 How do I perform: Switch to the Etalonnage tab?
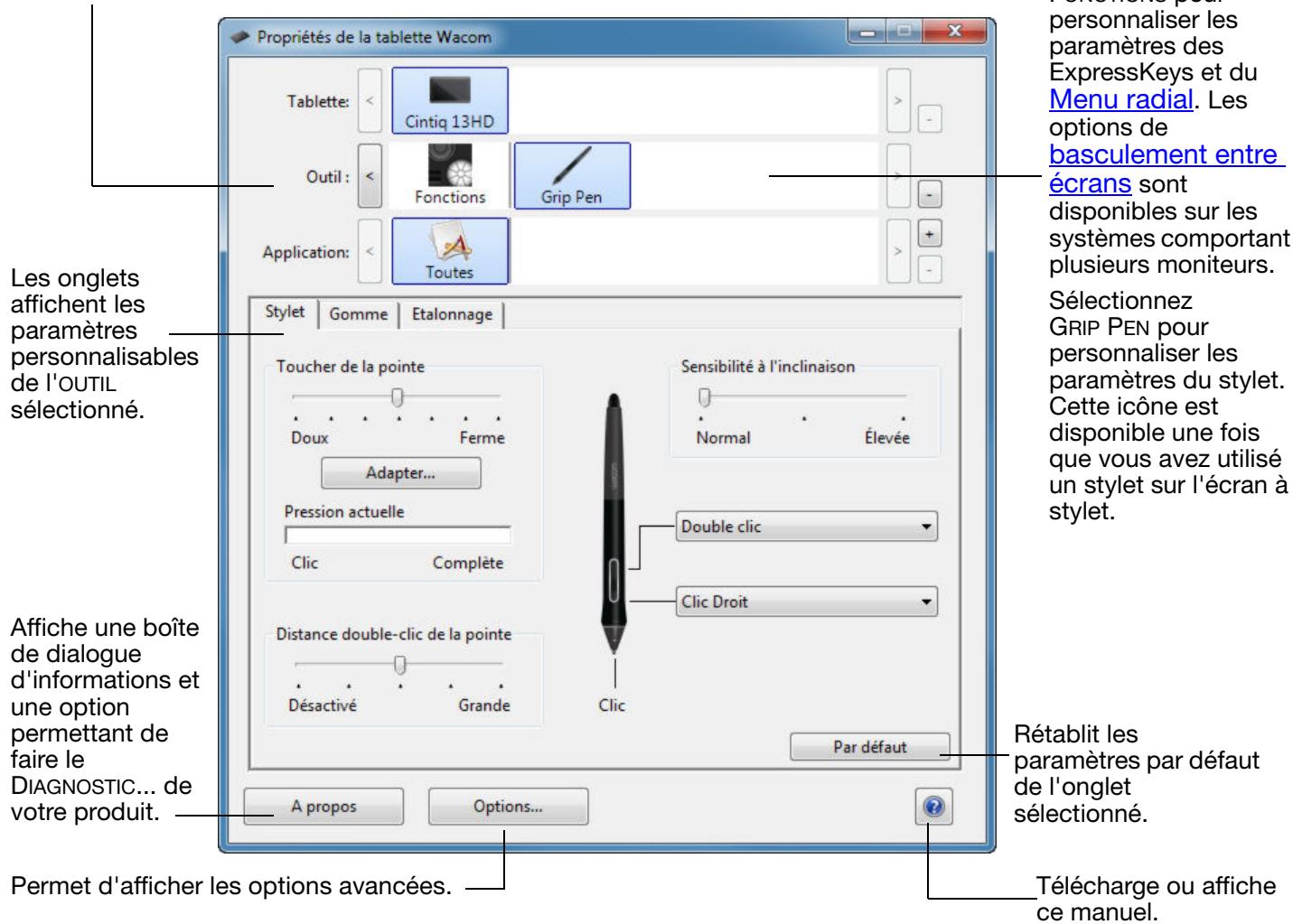click(452, 314)
